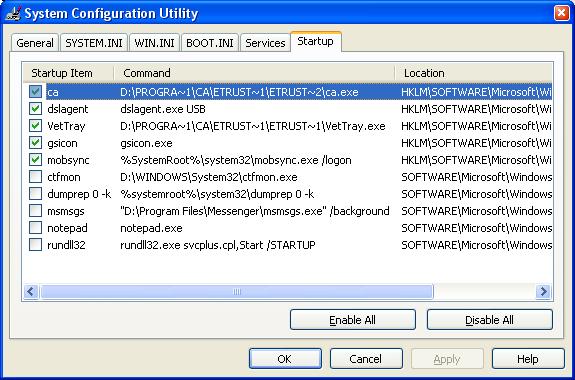Click the 'dslagent.exe USB' command text

pos(163,109)
